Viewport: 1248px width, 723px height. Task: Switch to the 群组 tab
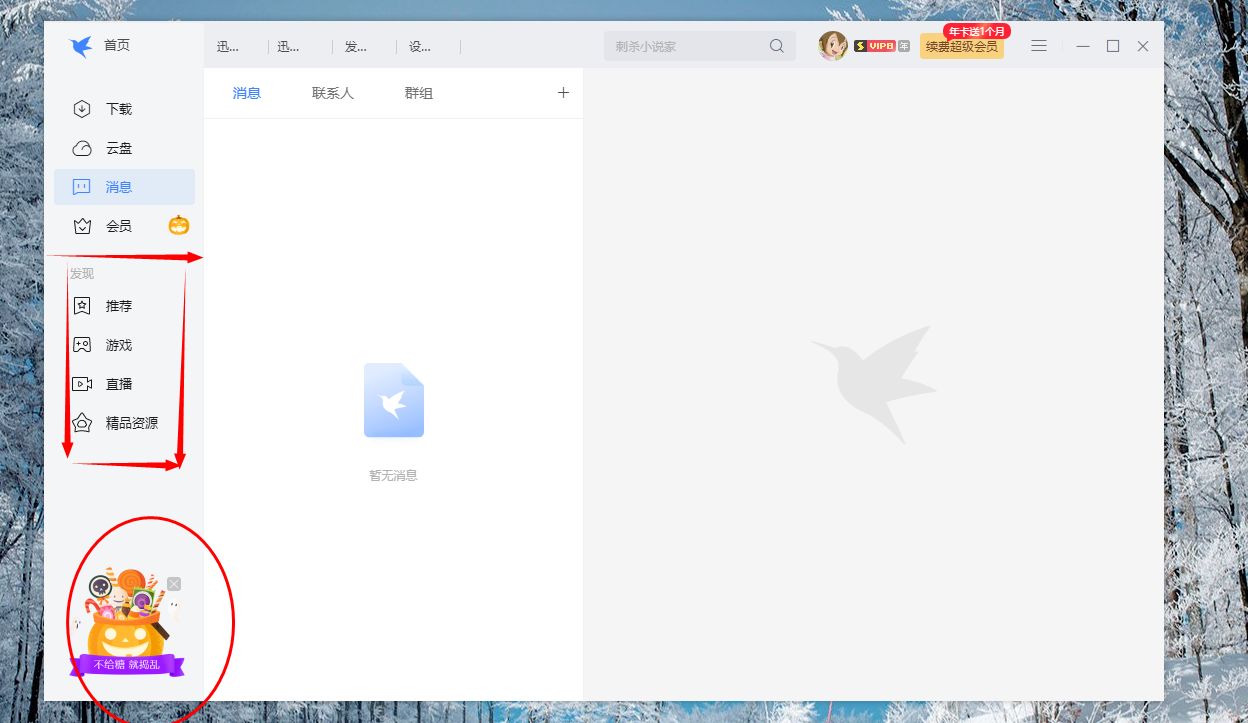[419, 93]
